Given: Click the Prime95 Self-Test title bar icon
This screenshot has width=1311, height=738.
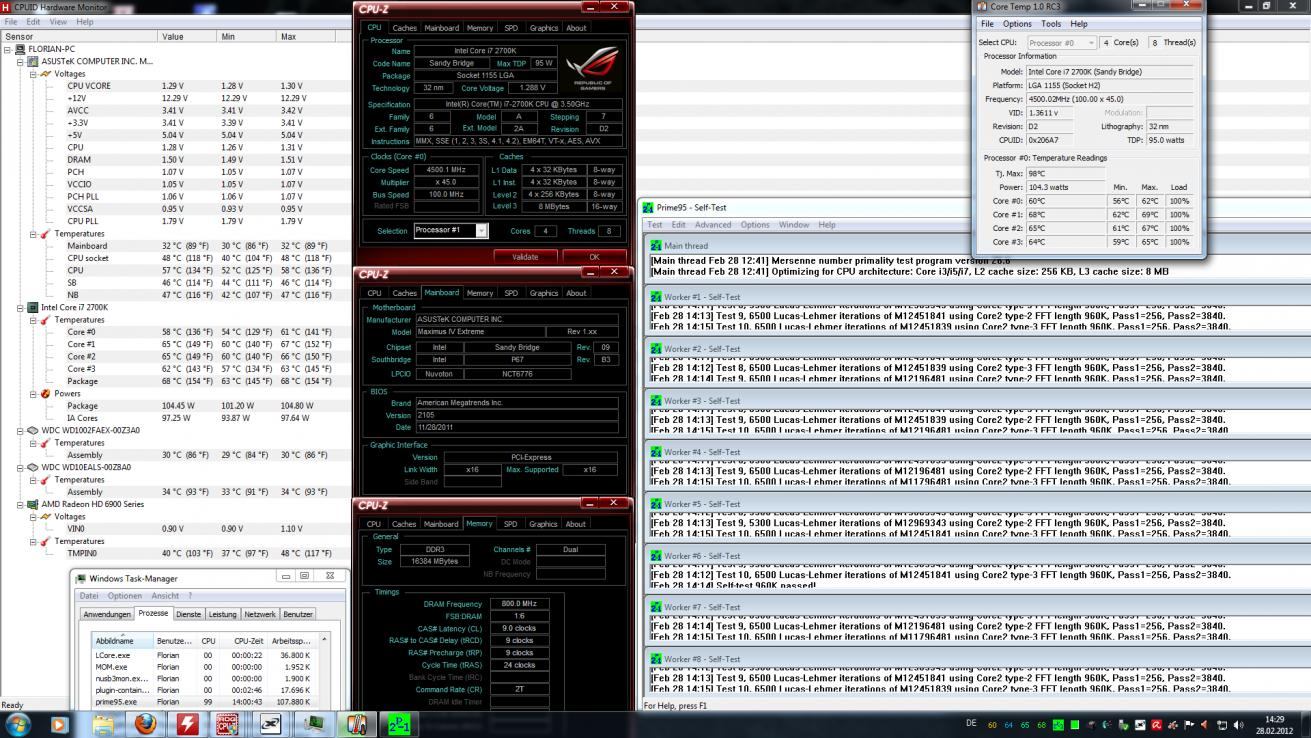Looking at the screenshot, I should [x=648, y=208].
